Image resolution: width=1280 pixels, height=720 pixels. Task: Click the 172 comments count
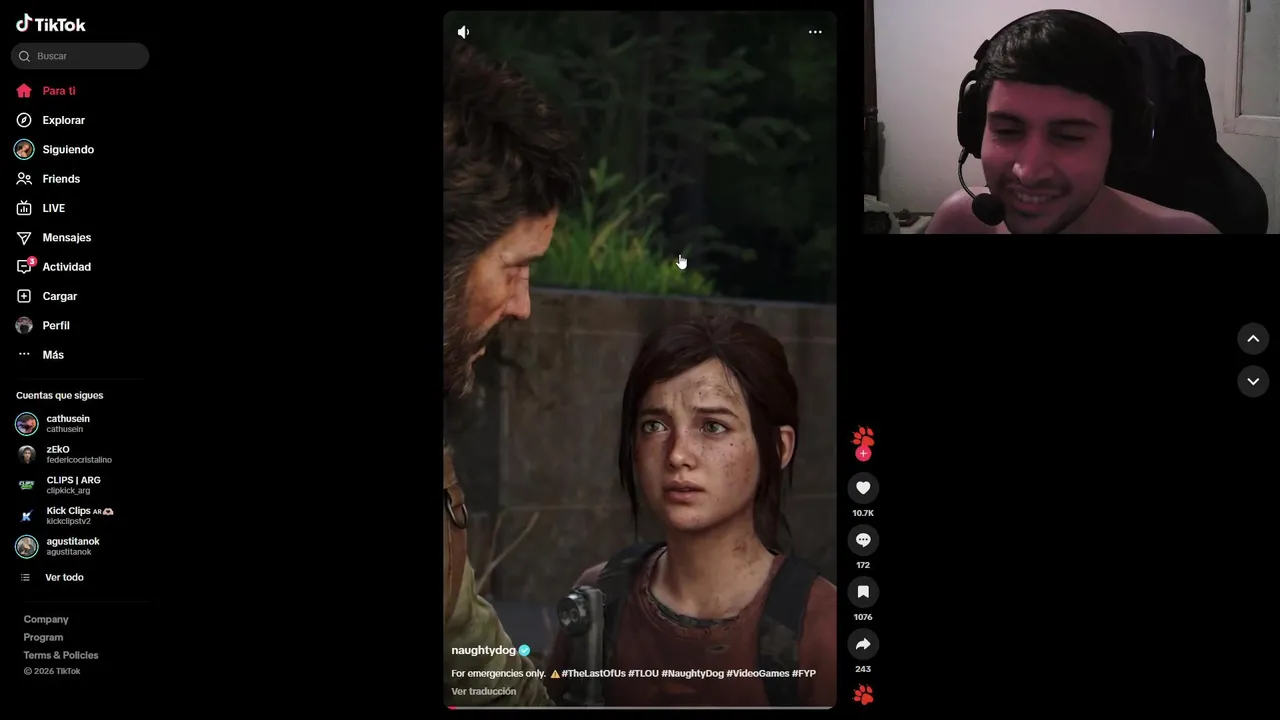pos(863,565)
